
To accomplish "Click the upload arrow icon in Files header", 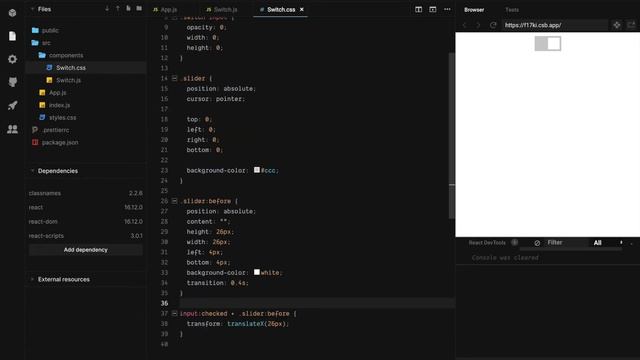I will pyautogui.click(x=118, y=9).
